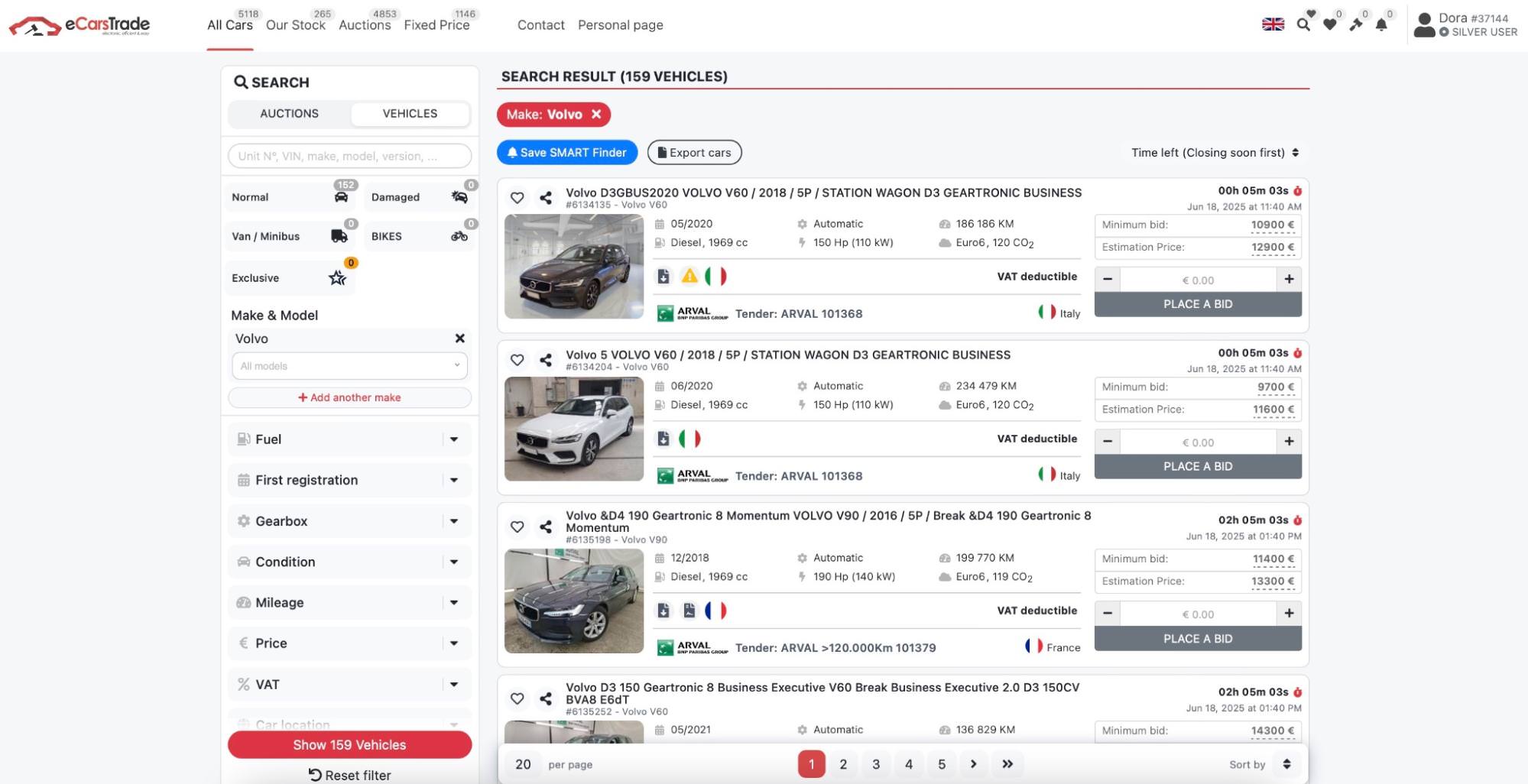Click Export cars button

click(695, 153)
